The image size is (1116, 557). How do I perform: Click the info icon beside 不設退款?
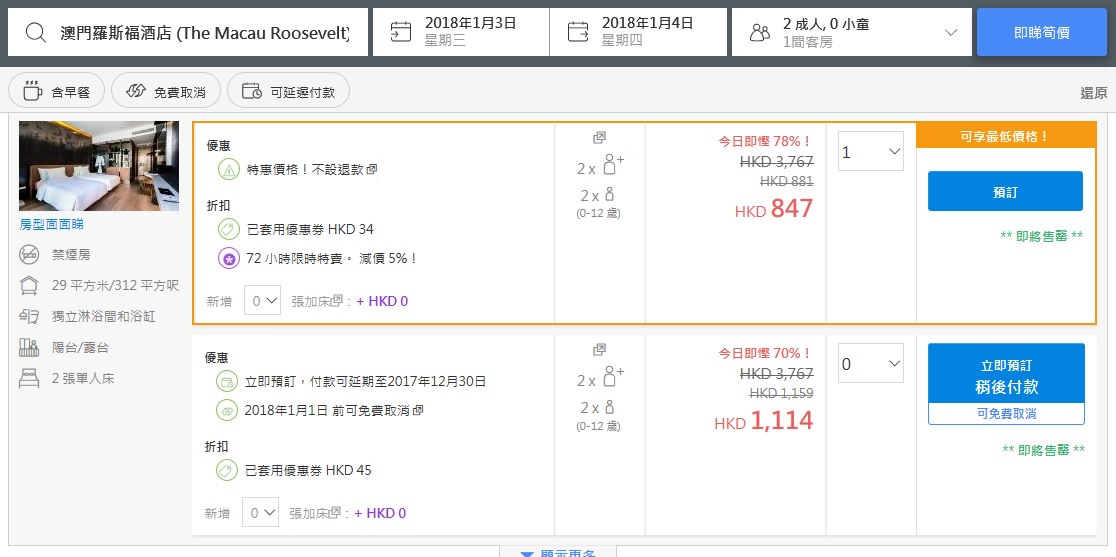pyautogui.click(x=372, y=170)
